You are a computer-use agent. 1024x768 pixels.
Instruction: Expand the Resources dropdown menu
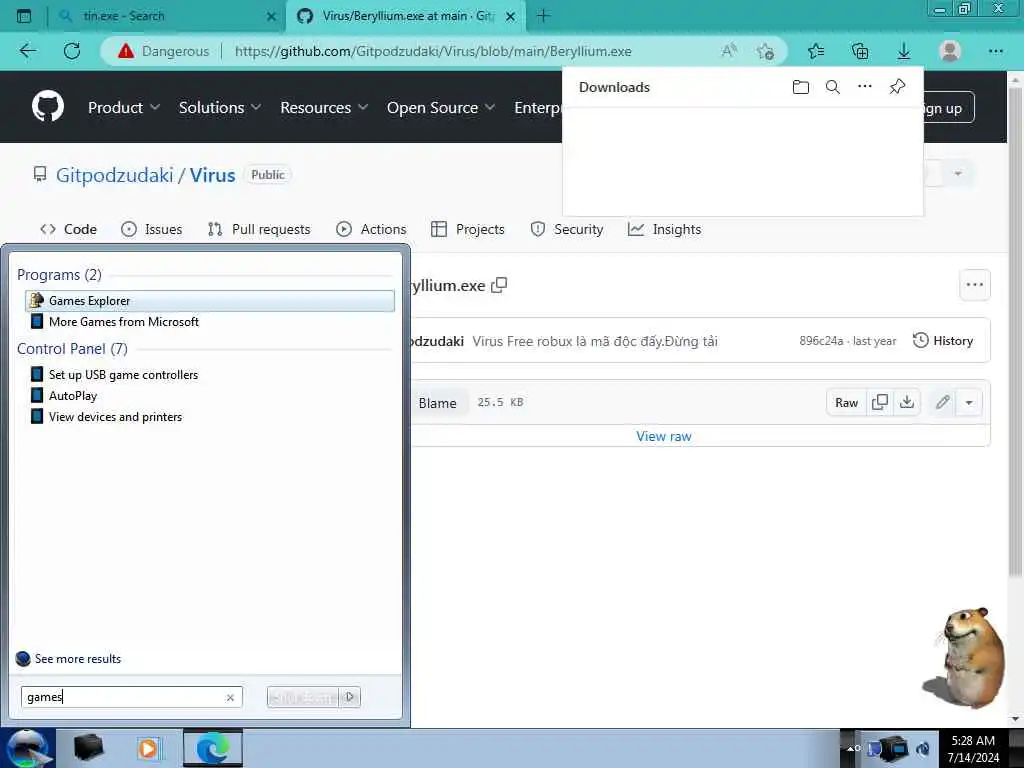[324, 107]
